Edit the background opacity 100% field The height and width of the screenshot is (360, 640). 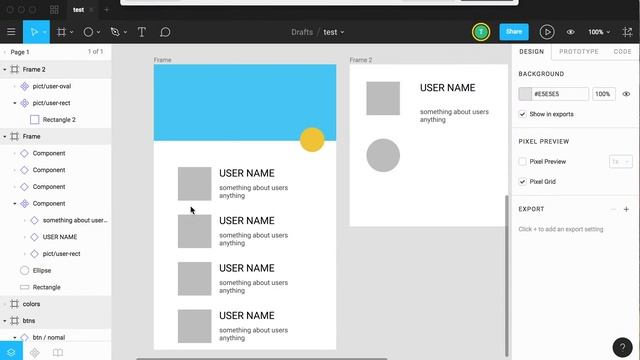604,94
